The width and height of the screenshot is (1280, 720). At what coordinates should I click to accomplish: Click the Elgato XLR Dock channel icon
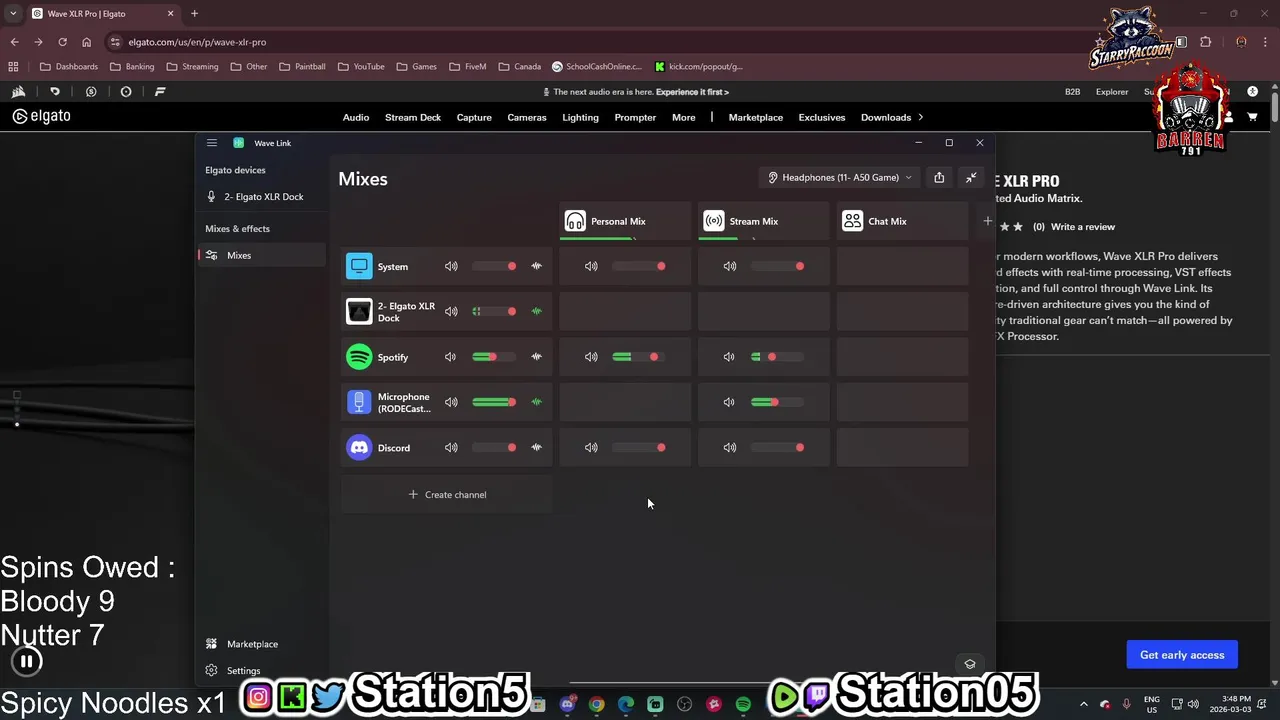click(359, 311)
